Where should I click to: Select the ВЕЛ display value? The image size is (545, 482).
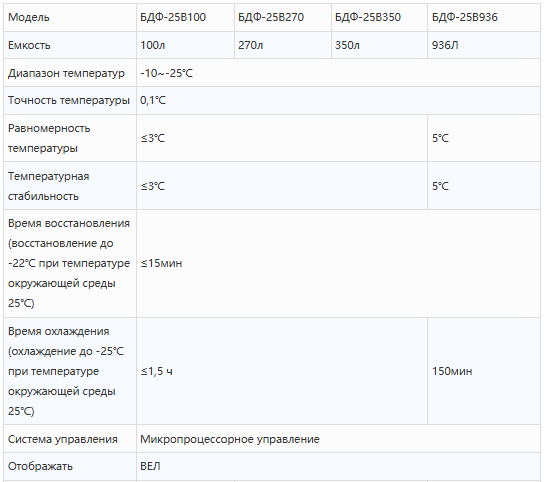tap(150, 466)
